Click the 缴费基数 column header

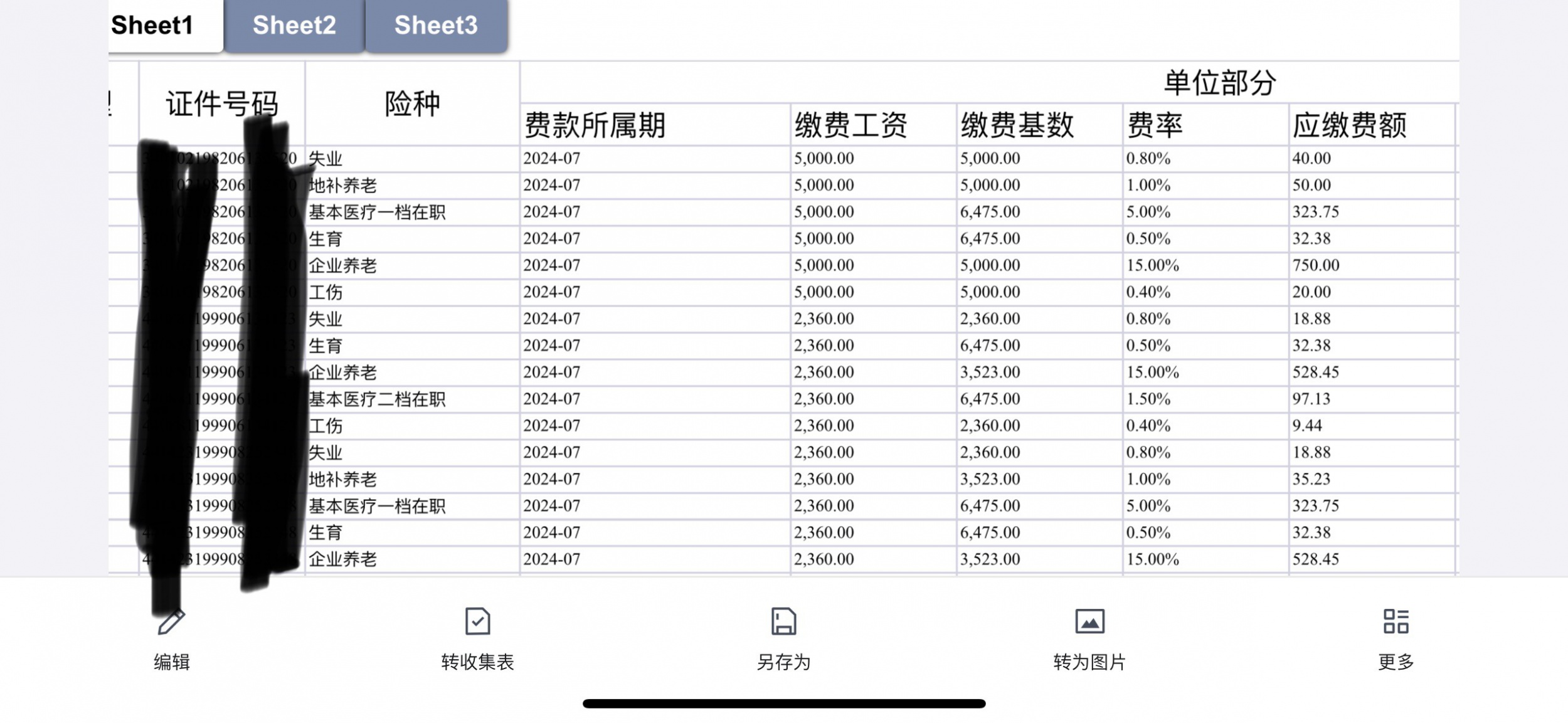[x=1039, y=125]
